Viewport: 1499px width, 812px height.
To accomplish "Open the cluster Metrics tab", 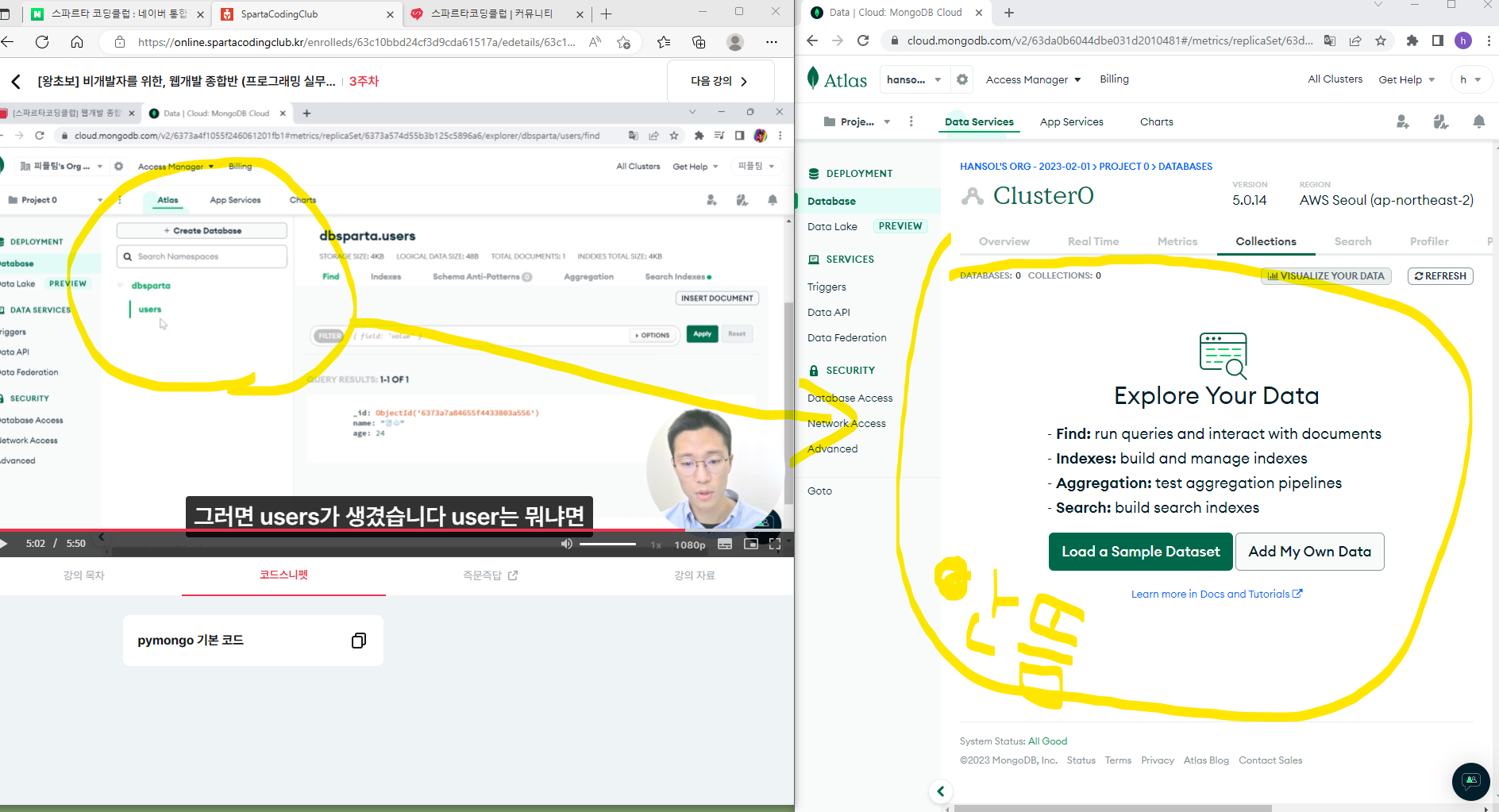I will (1177, 241).
